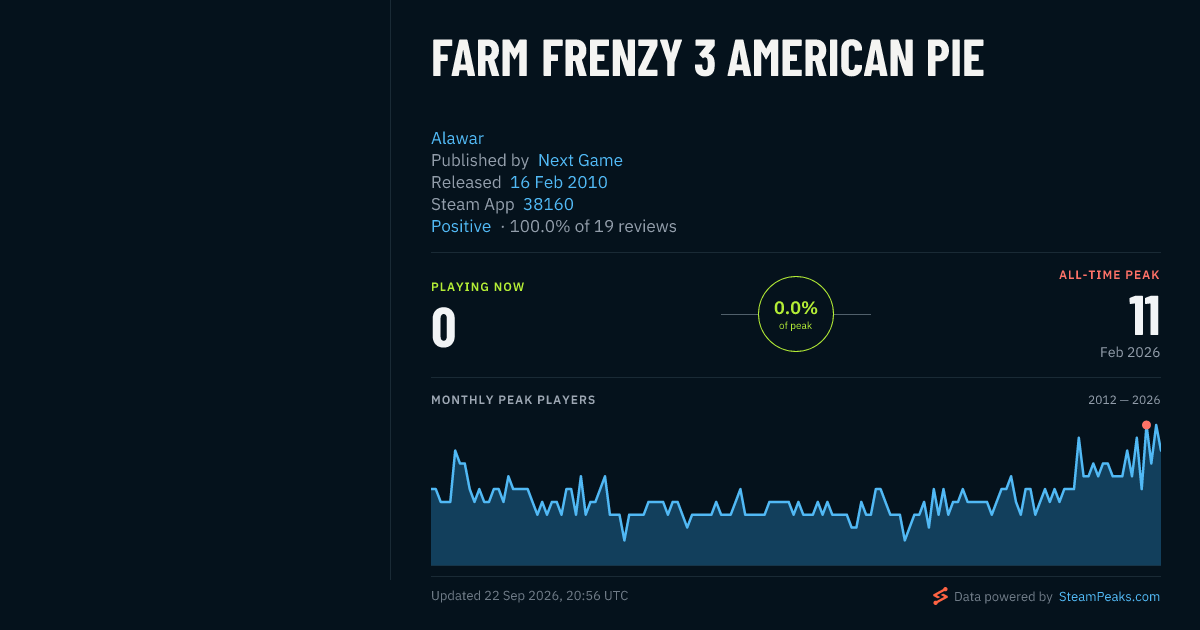Open Steam App ID 38160 link
Screen dimensions: 1200x630
[x=548, y=204]
